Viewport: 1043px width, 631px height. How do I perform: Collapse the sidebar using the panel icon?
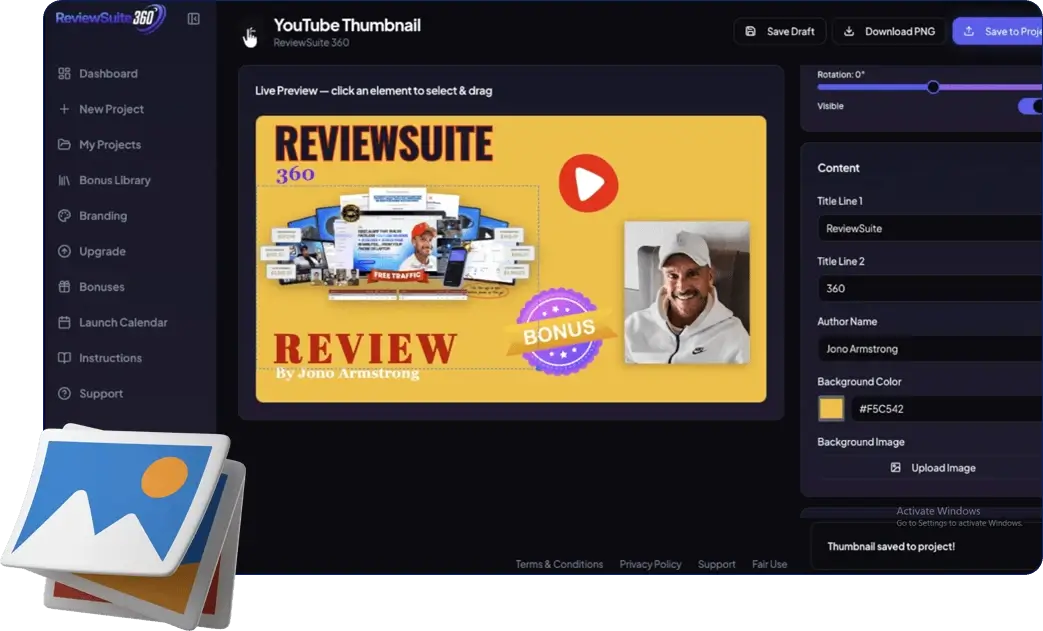(x=193, y=18)
